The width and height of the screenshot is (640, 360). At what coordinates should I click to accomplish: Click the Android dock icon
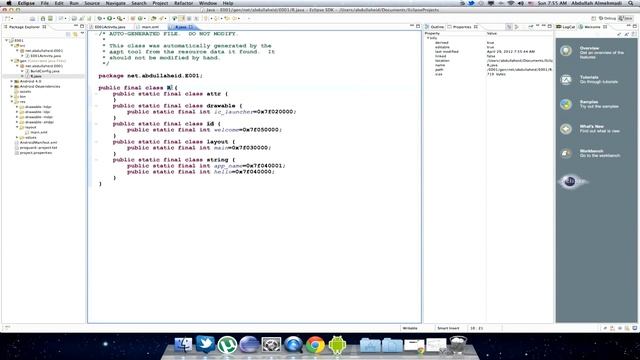[x=337, y=345]
